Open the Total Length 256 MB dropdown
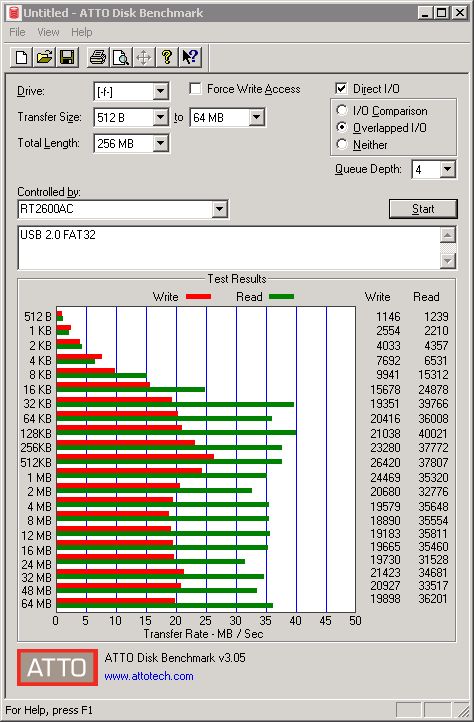Viewport: 474px width, 722px height. point(160,144)
